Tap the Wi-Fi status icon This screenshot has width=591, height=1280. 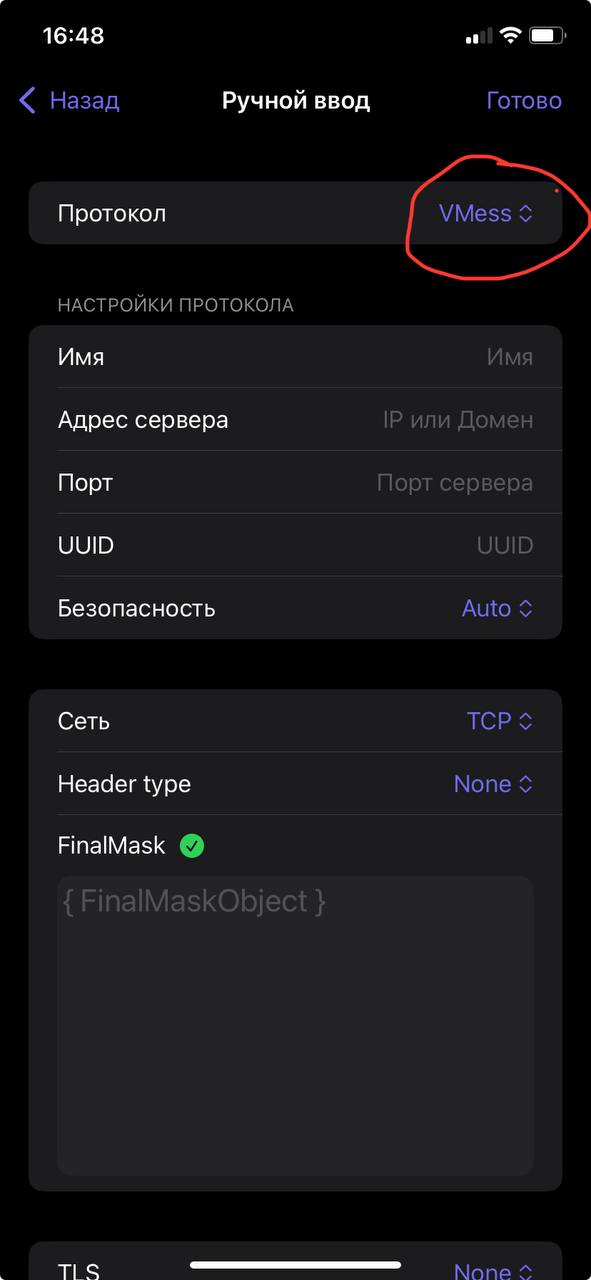[x=510, y=36]
